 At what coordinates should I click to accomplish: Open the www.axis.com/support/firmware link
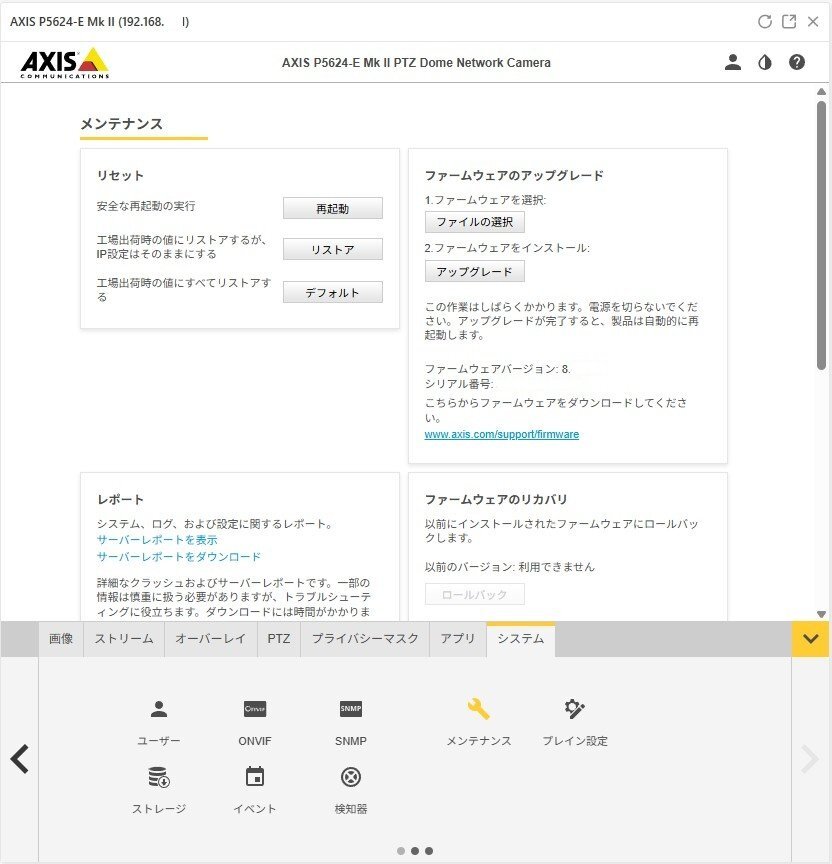click(x=501, y=434)
